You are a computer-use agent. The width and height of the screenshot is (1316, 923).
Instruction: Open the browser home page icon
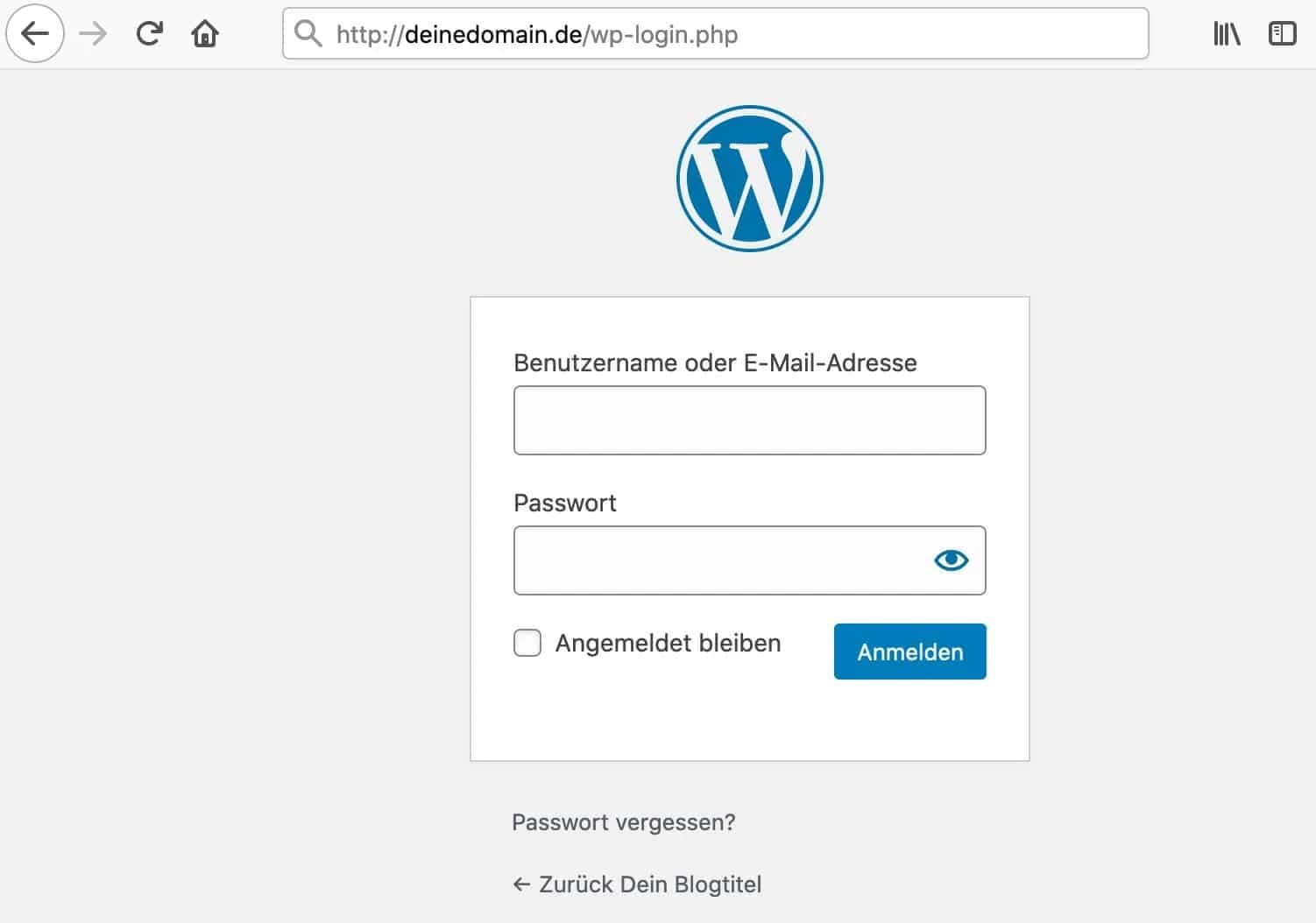point(204,34)
